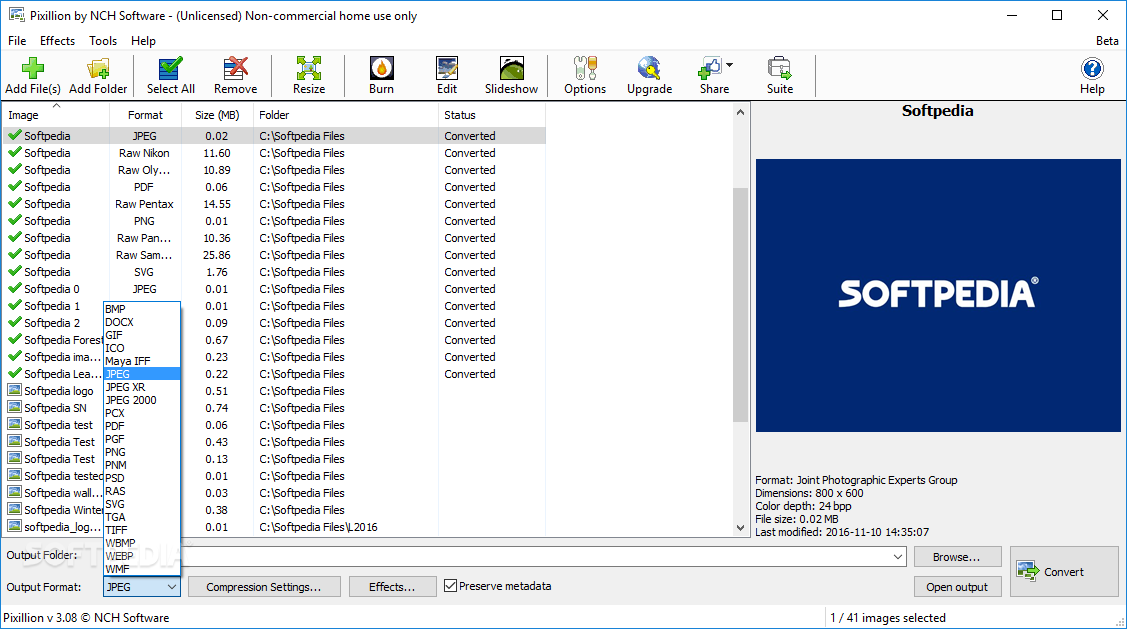Toggle the Preserve metadata checkbox
Viewport: 1127px width, 629px height.
[x=451, y=586]
